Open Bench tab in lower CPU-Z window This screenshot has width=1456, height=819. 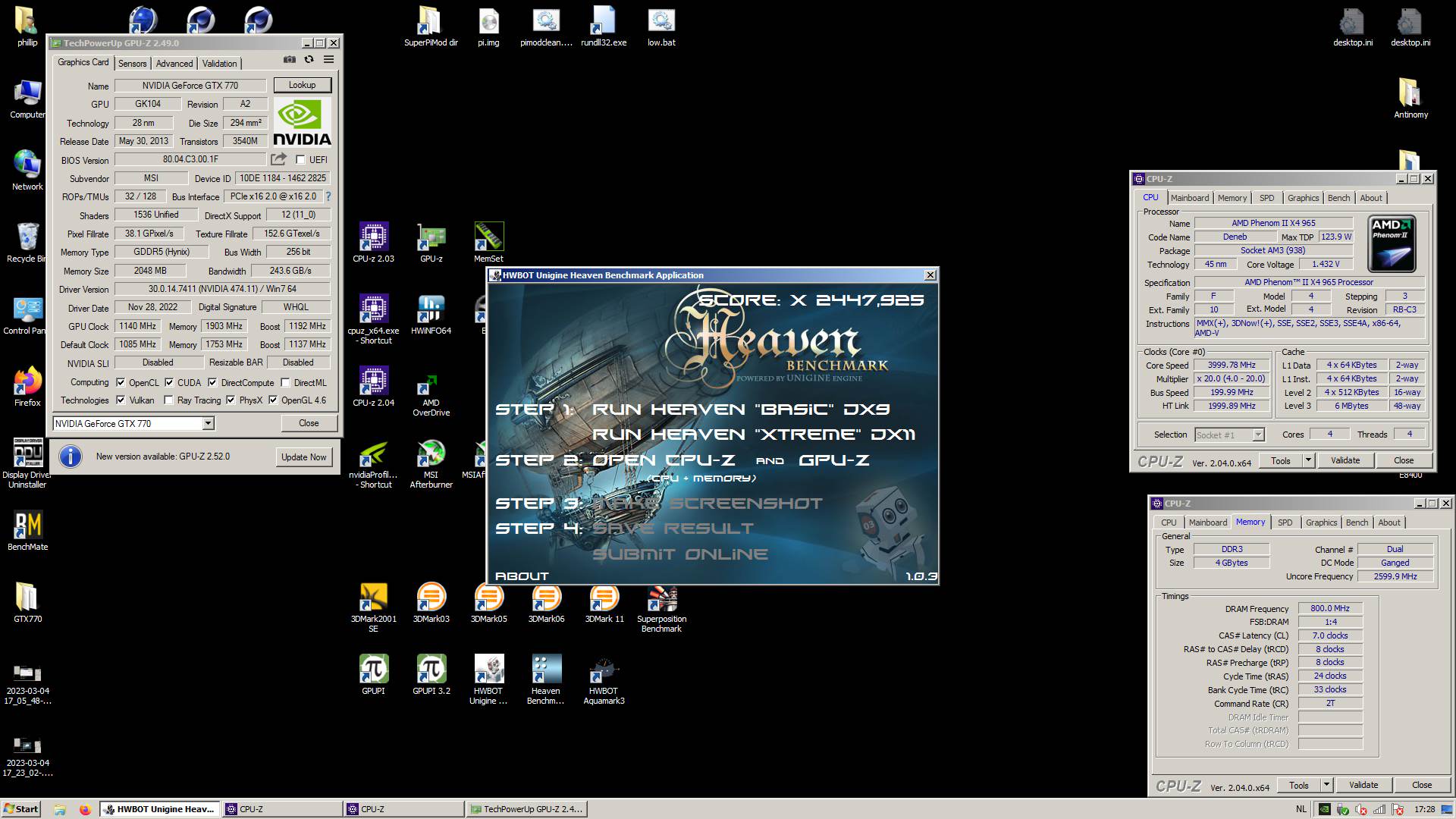click(1357, 522)
